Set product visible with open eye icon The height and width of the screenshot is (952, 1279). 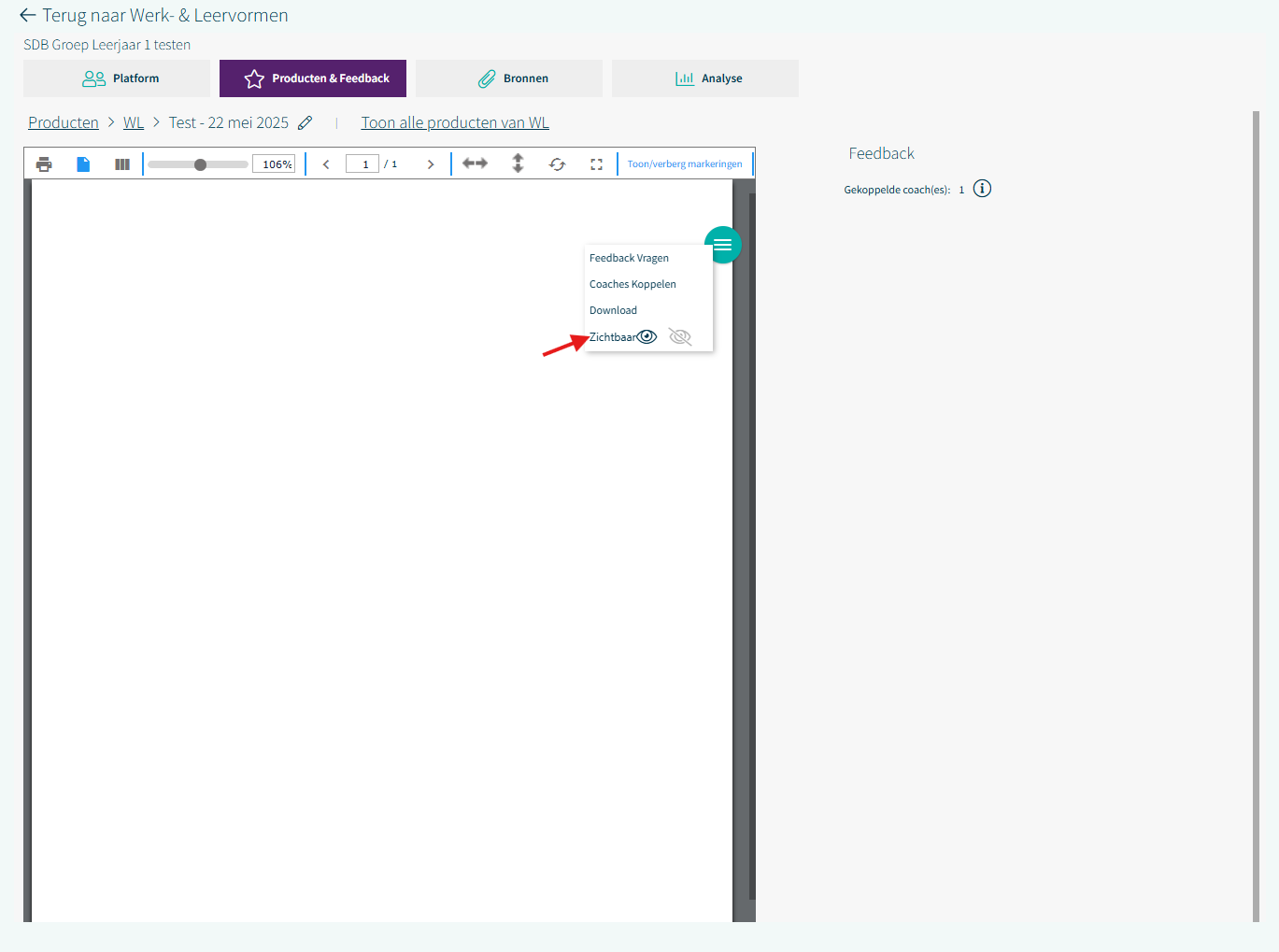647,337
